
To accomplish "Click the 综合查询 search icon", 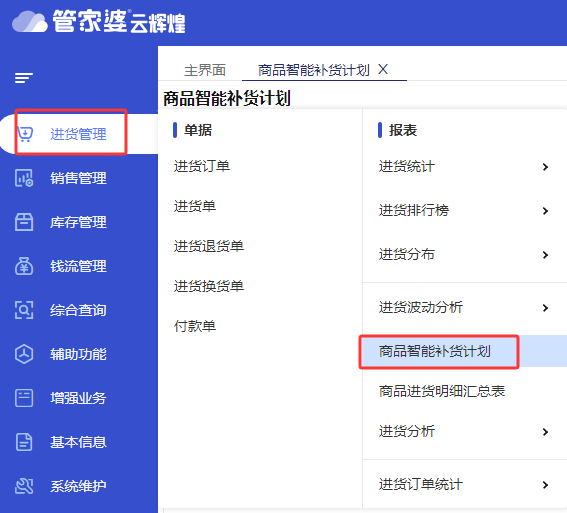I will (24, 310).
